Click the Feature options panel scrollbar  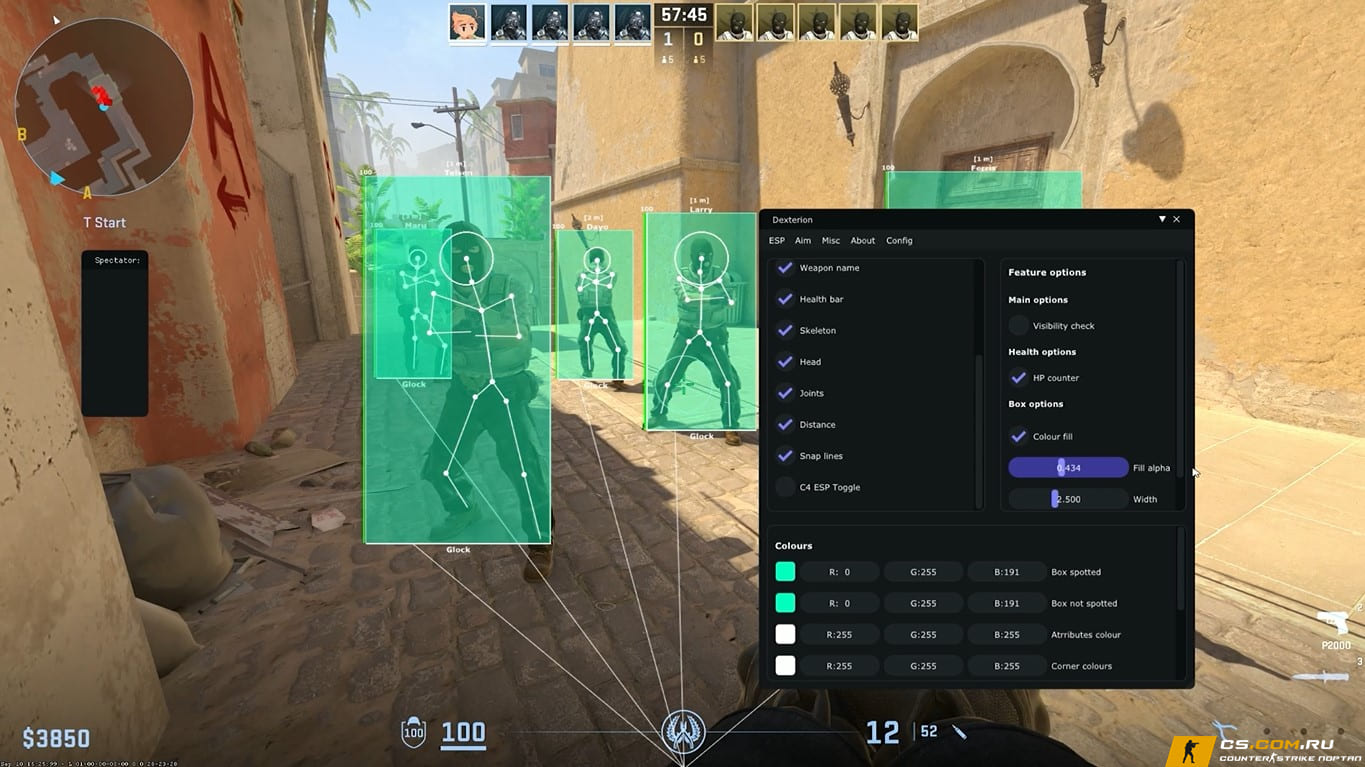click(x=1180, y=368)
